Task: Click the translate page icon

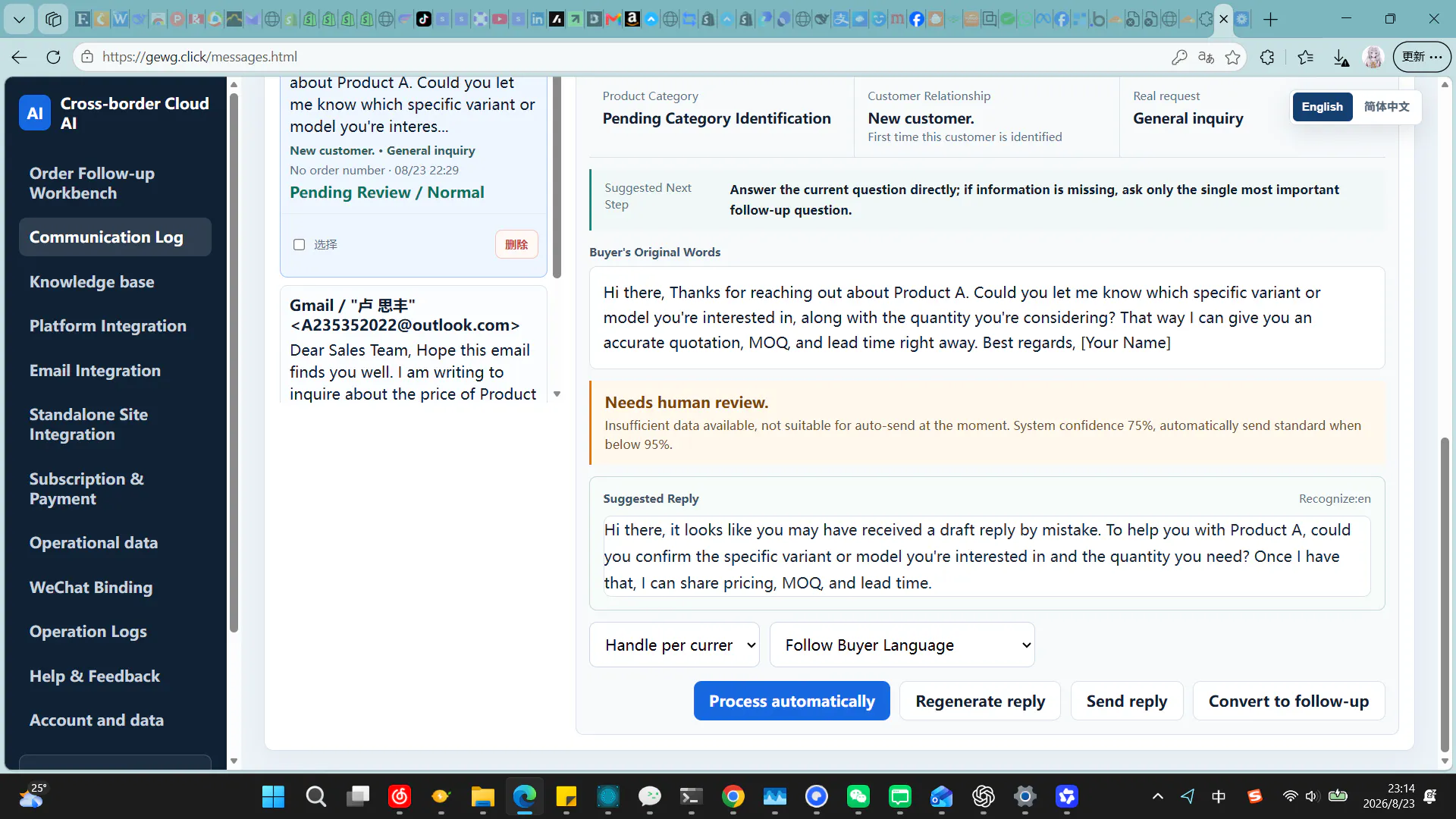Action: pyautogui.click(x=1206, y=57)
